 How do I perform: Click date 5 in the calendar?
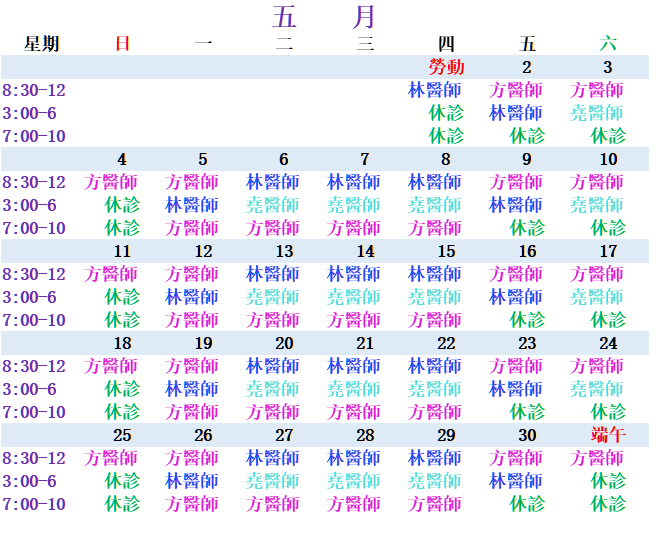tap(203, 159)
